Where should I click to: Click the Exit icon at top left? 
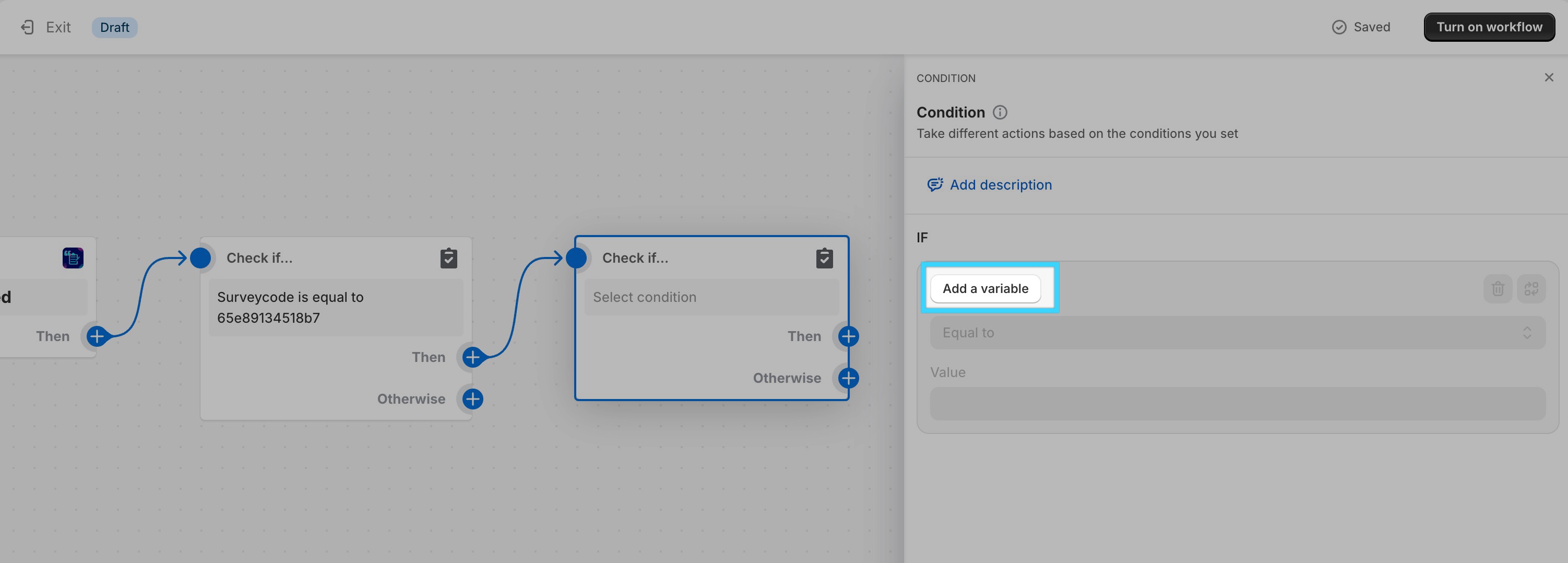coord(27,27)
